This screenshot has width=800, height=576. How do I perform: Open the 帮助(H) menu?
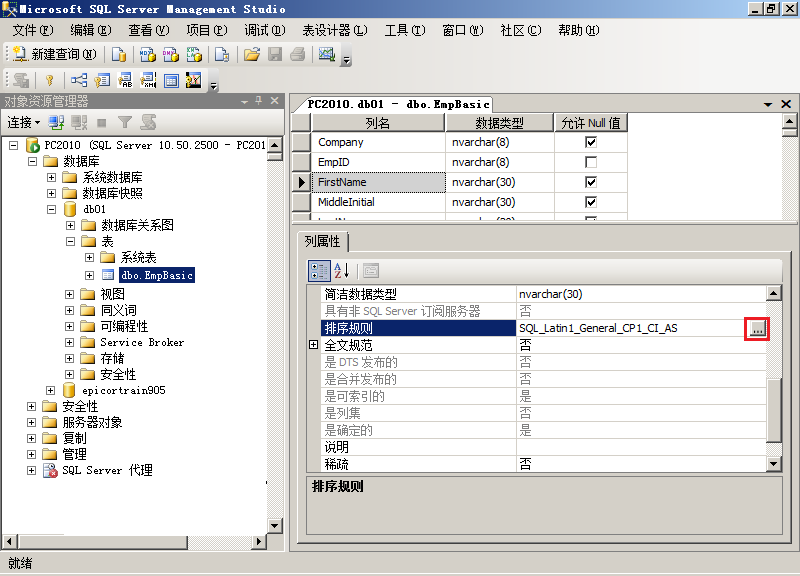click(579, 30)
